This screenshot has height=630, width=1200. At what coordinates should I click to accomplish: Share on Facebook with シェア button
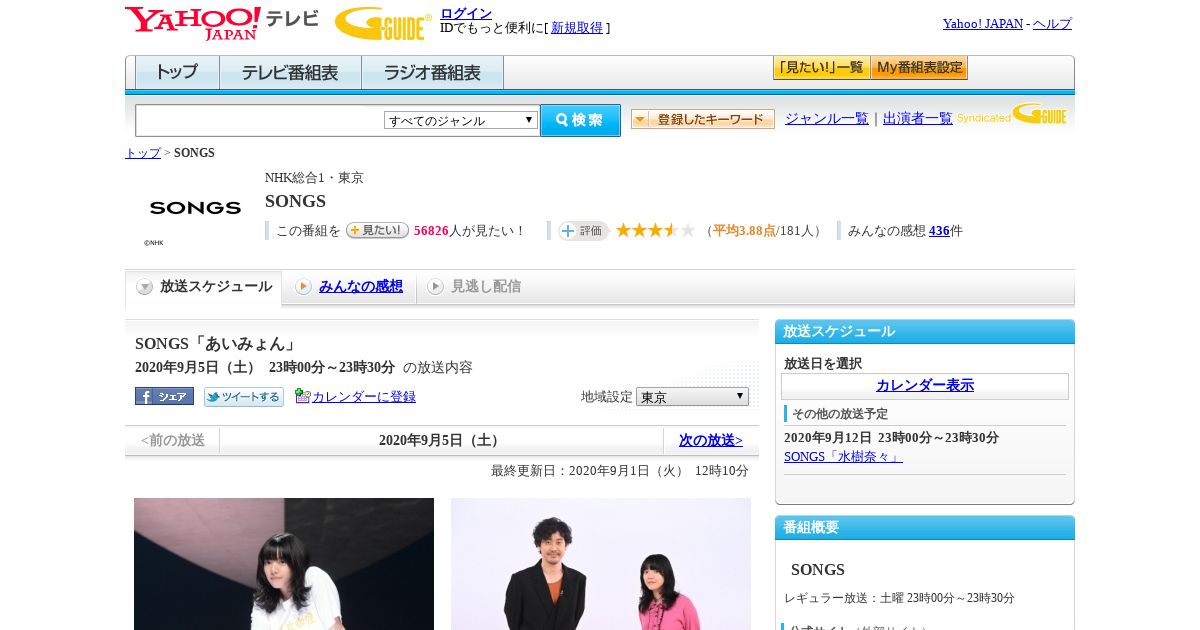pyautogui.click(x=164, y=396)
